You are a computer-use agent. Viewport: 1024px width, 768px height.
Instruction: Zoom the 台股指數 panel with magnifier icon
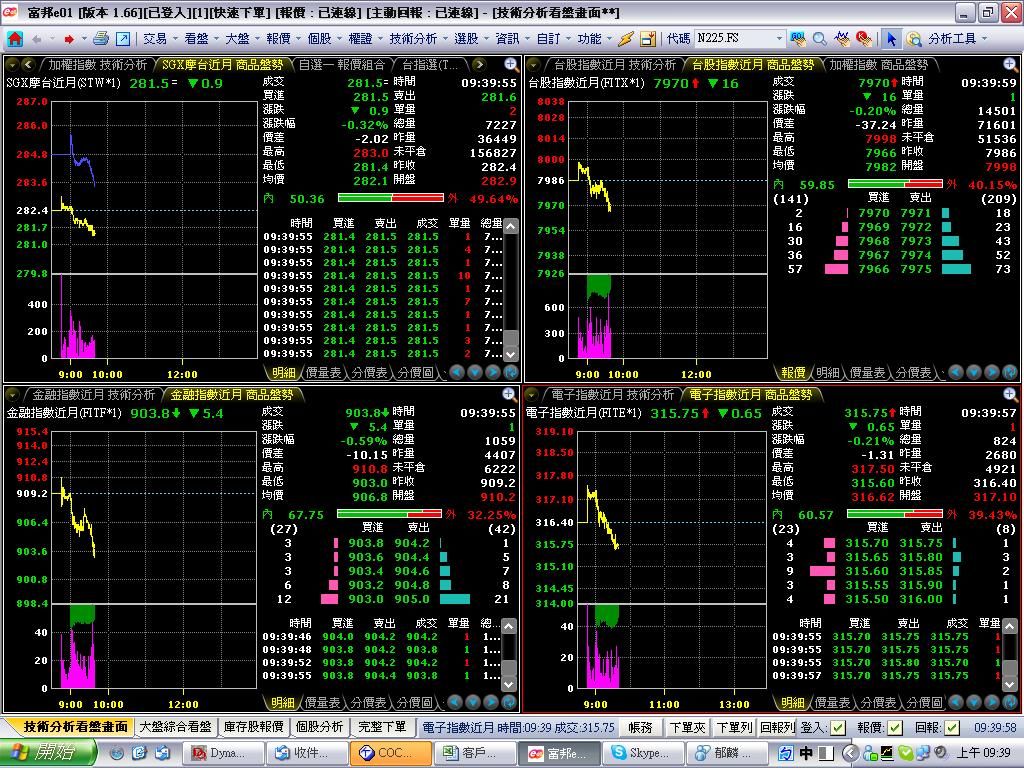tap(1010, 65)
